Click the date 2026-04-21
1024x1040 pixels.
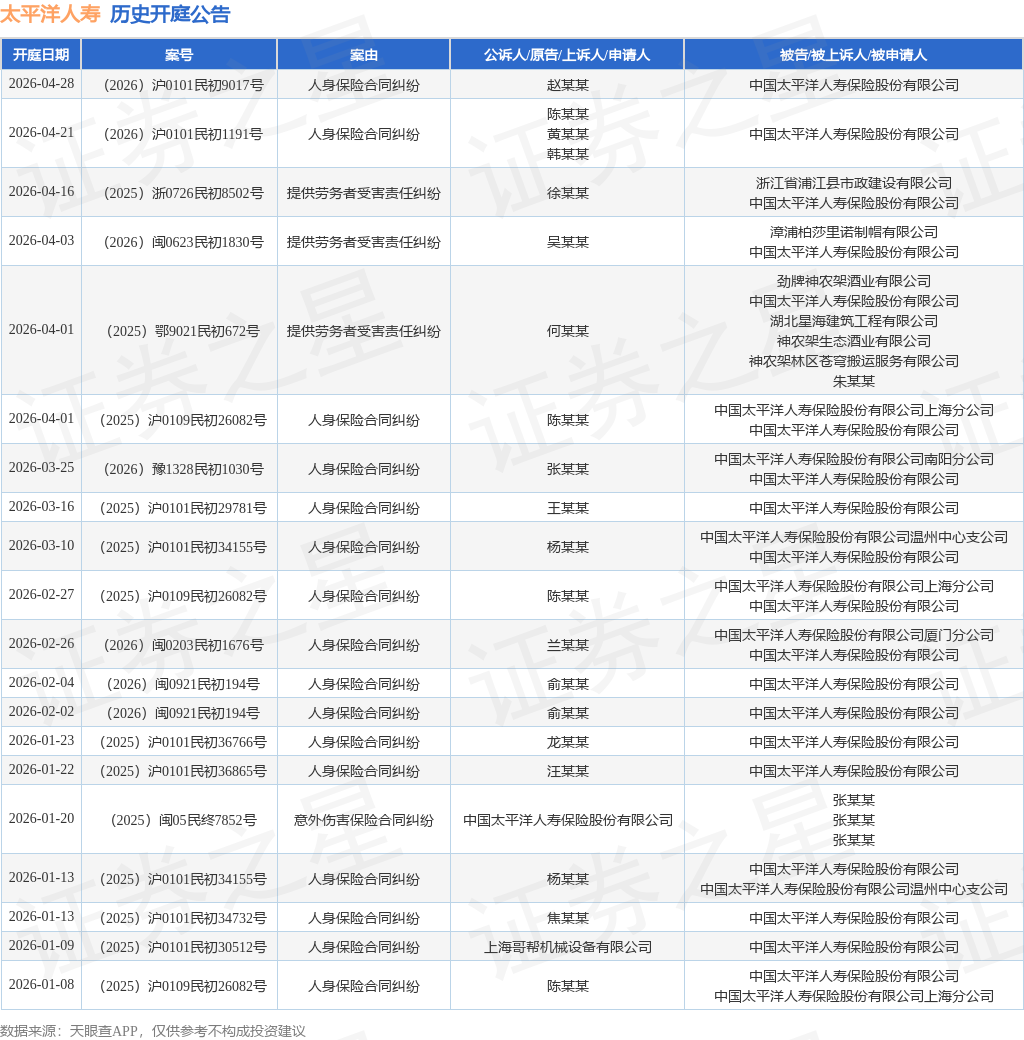41,133
